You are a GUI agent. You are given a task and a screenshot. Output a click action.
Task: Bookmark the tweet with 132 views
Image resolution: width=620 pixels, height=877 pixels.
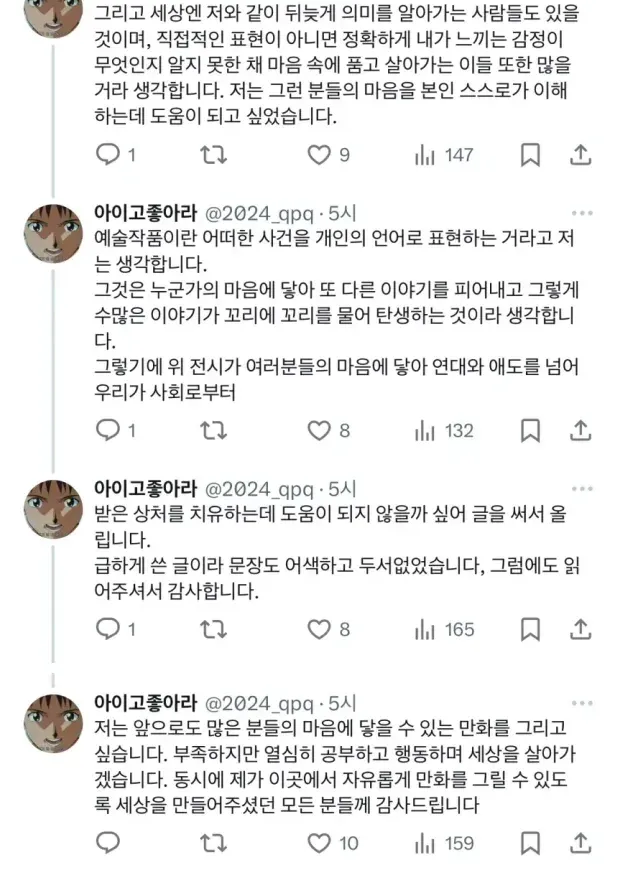click(x=530, y=430)
